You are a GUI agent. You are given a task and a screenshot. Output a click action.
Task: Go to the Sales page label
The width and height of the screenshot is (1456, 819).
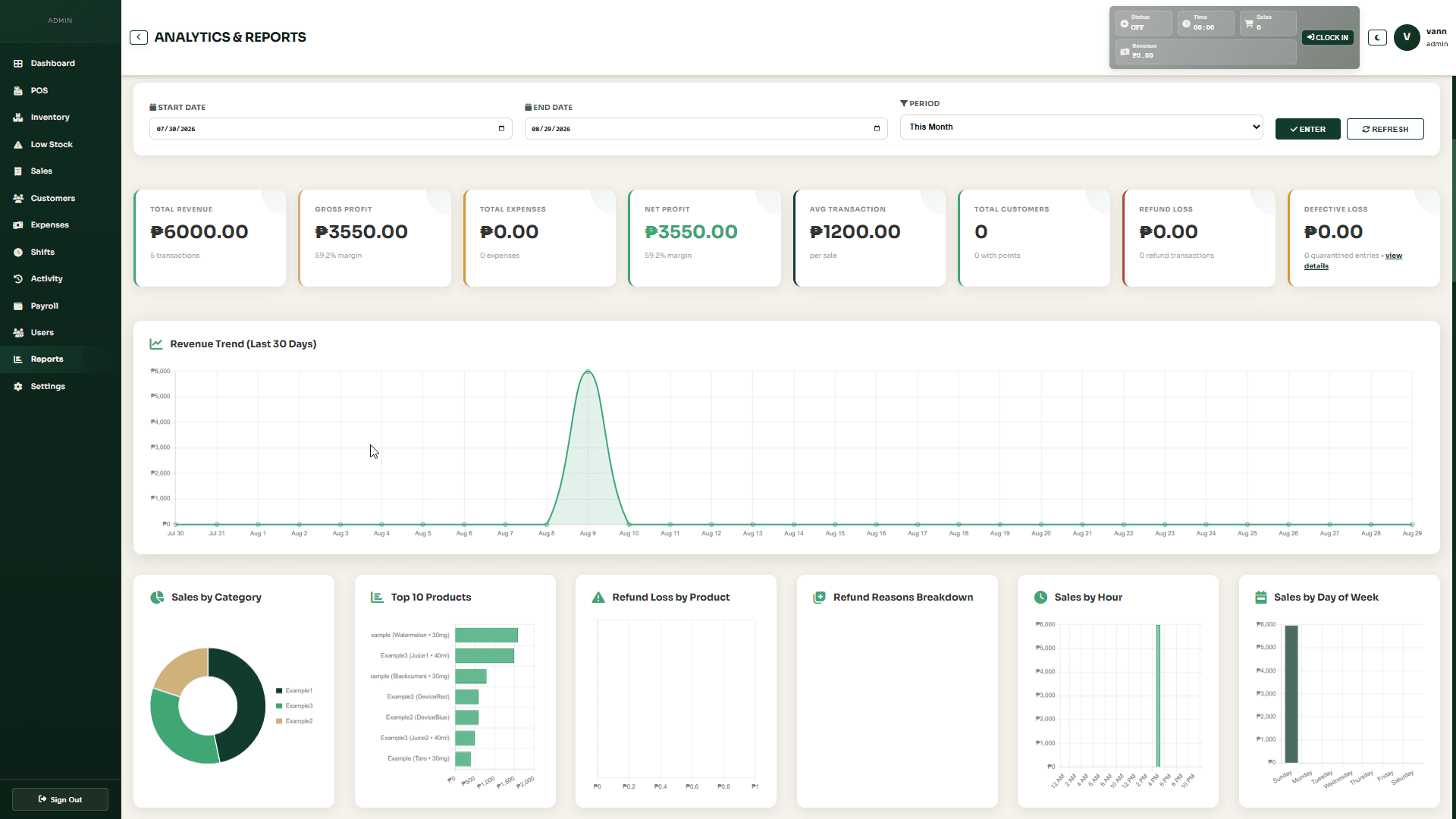[x=42, y=171]
